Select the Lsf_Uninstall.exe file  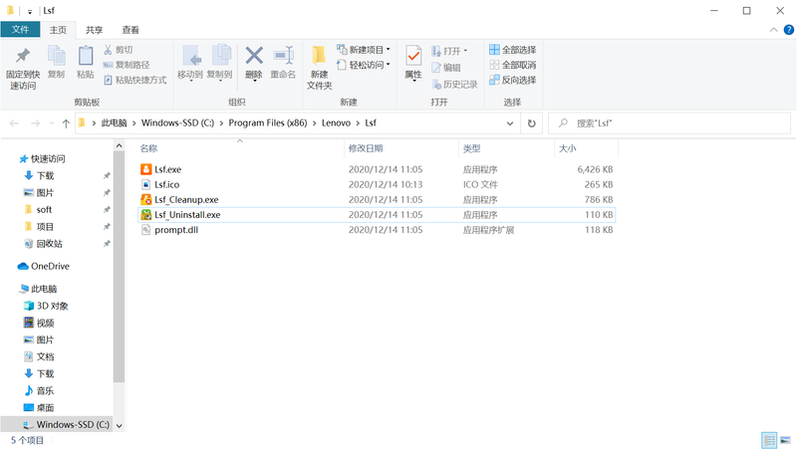[x=187, y=214]
